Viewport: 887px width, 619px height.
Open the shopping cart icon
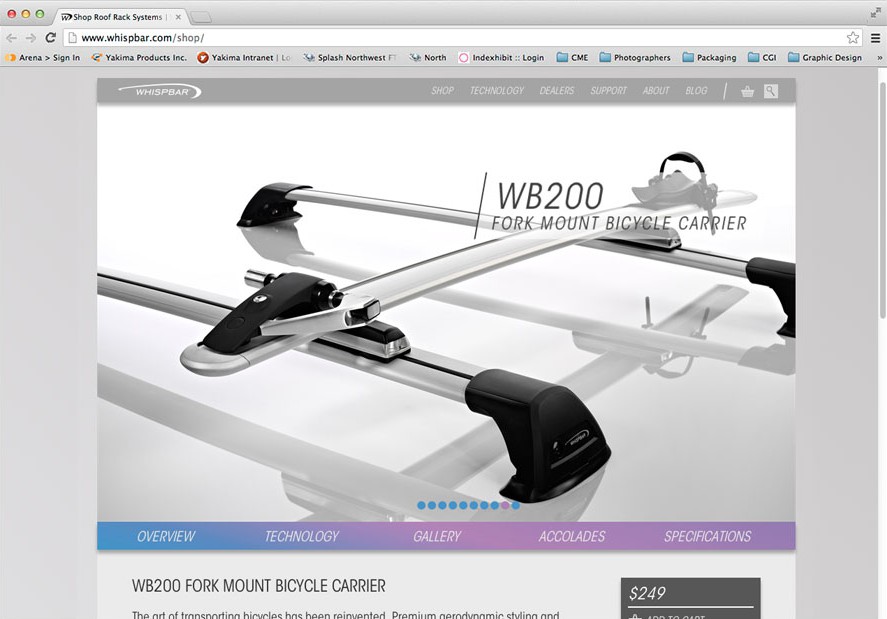(747, 91)
